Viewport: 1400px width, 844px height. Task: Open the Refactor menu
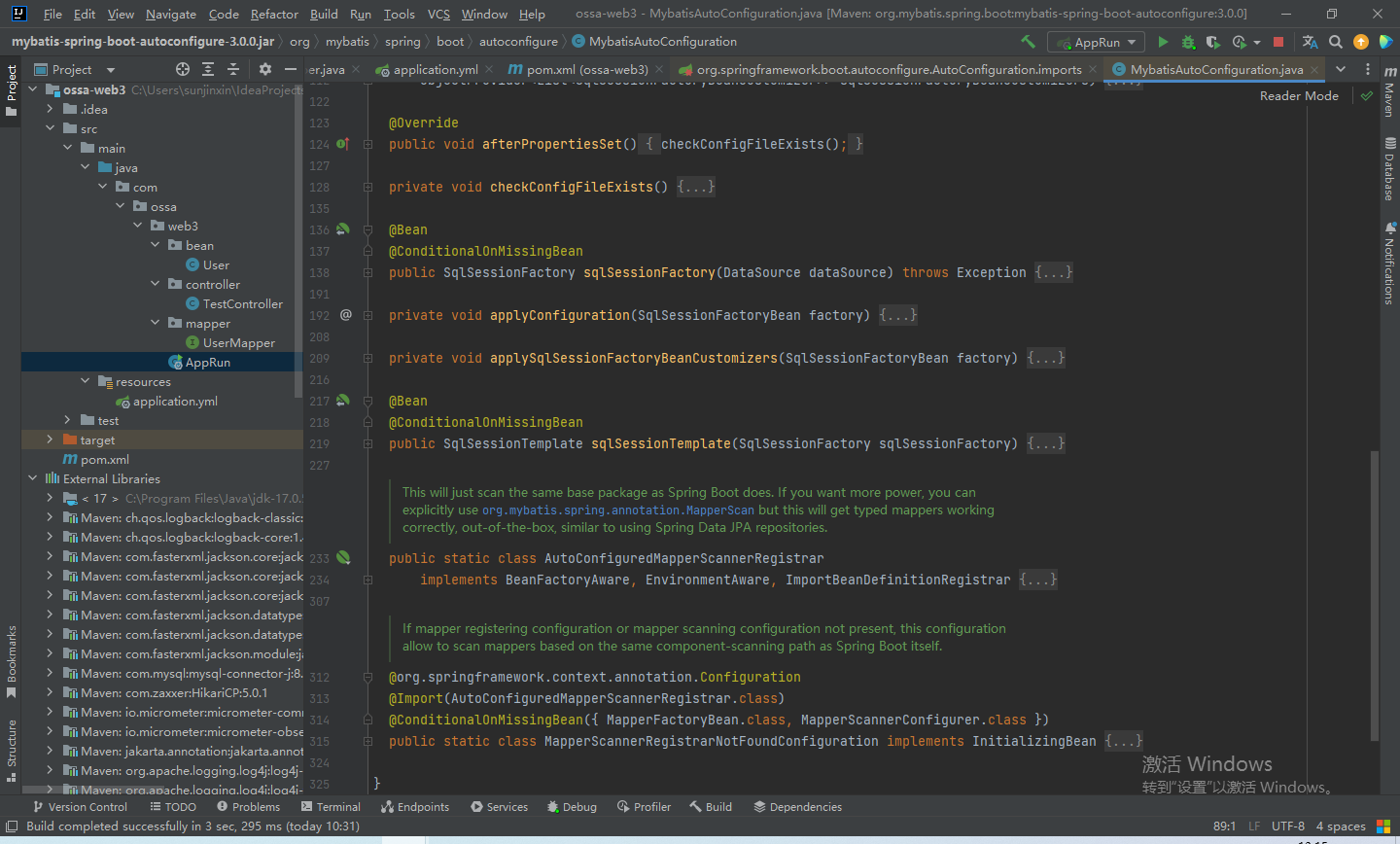[x=274, y=14]
